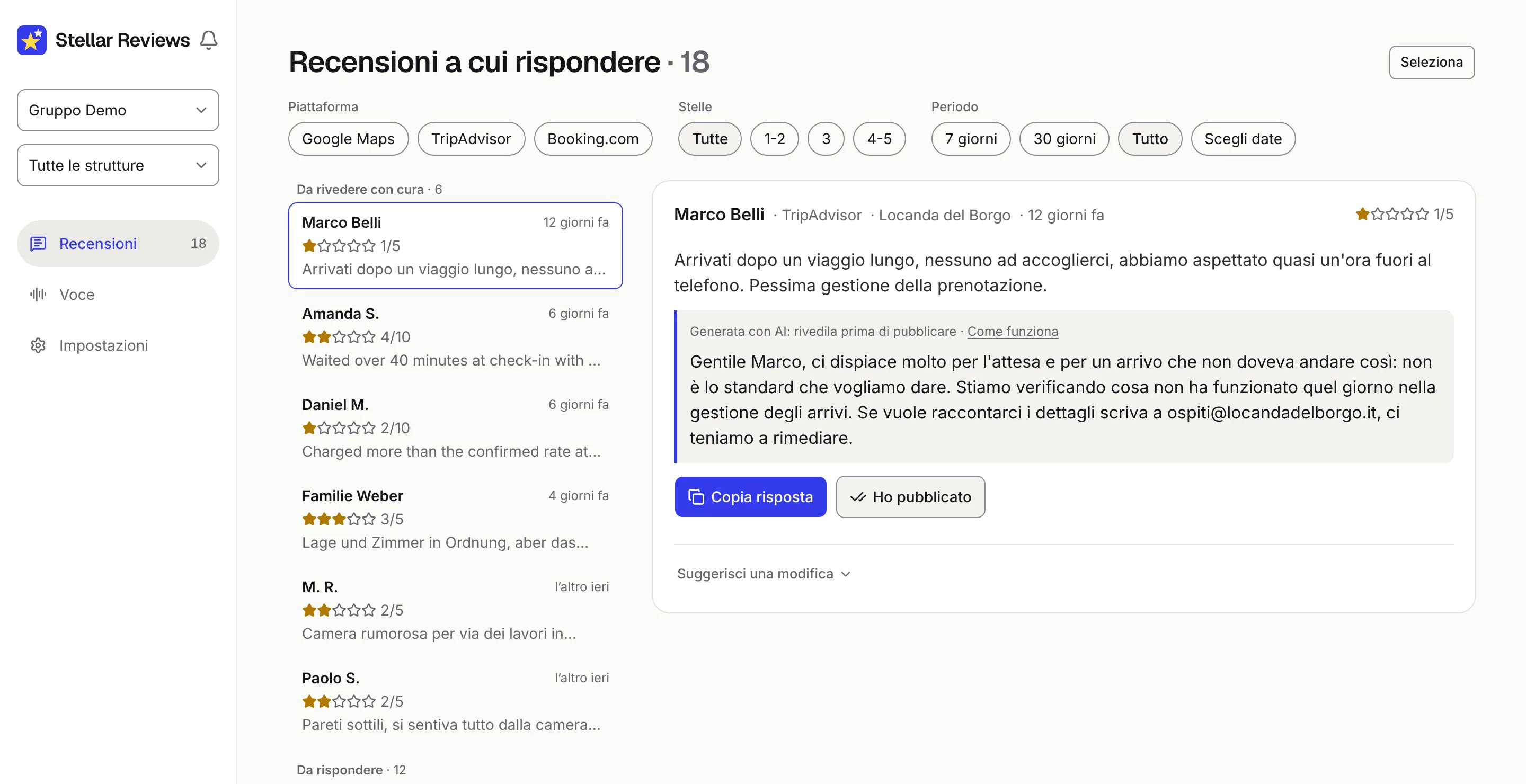This screenshot has height=784, width=1526.
Task: Open Impostazioni section
Action: point(118,345)
